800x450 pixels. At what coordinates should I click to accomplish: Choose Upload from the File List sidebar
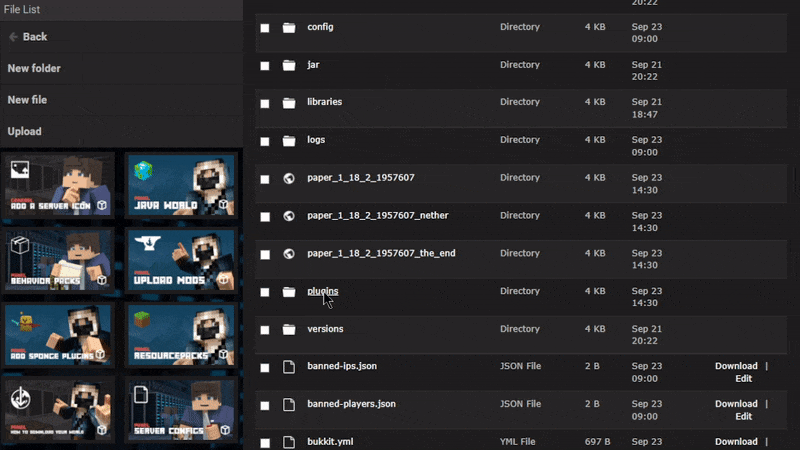(24, 132)
